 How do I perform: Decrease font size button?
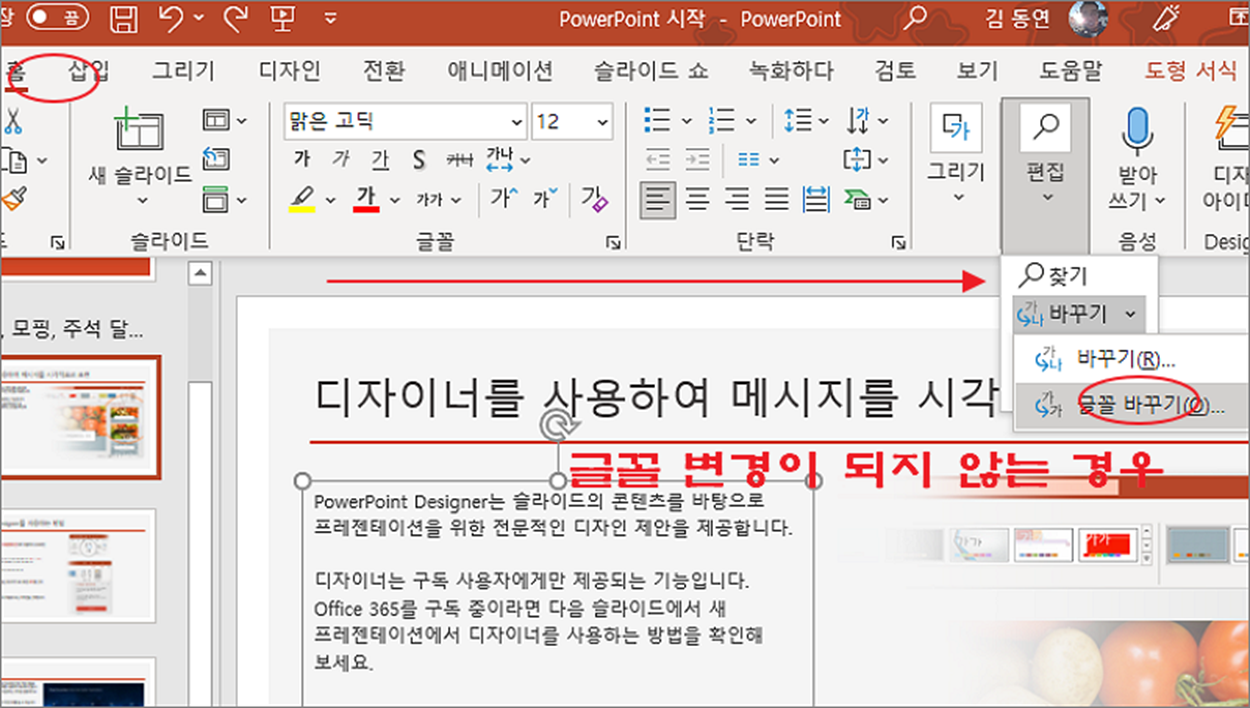tap(546, 198)
